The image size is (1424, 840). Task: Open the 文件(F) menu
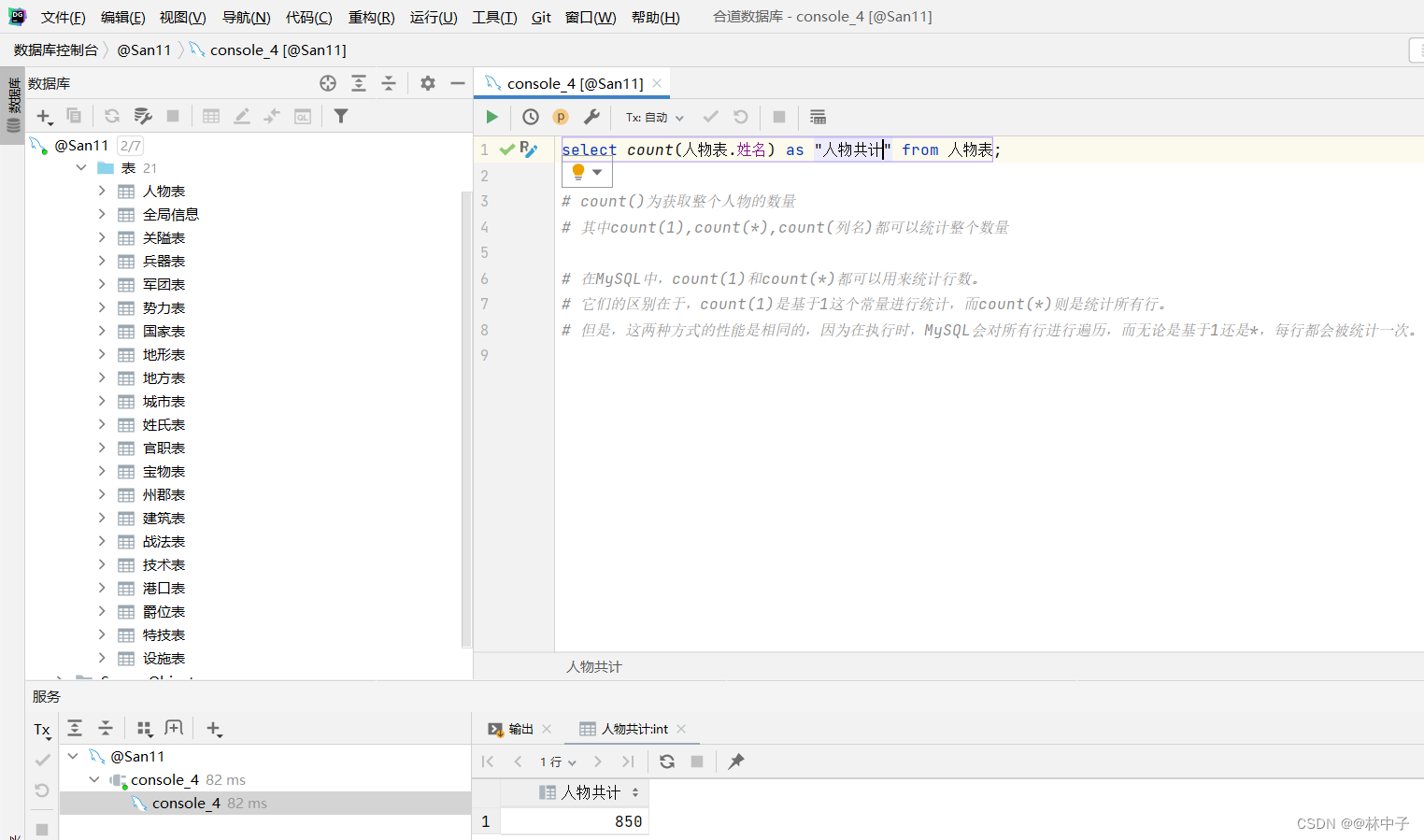(x=63, y=17)
